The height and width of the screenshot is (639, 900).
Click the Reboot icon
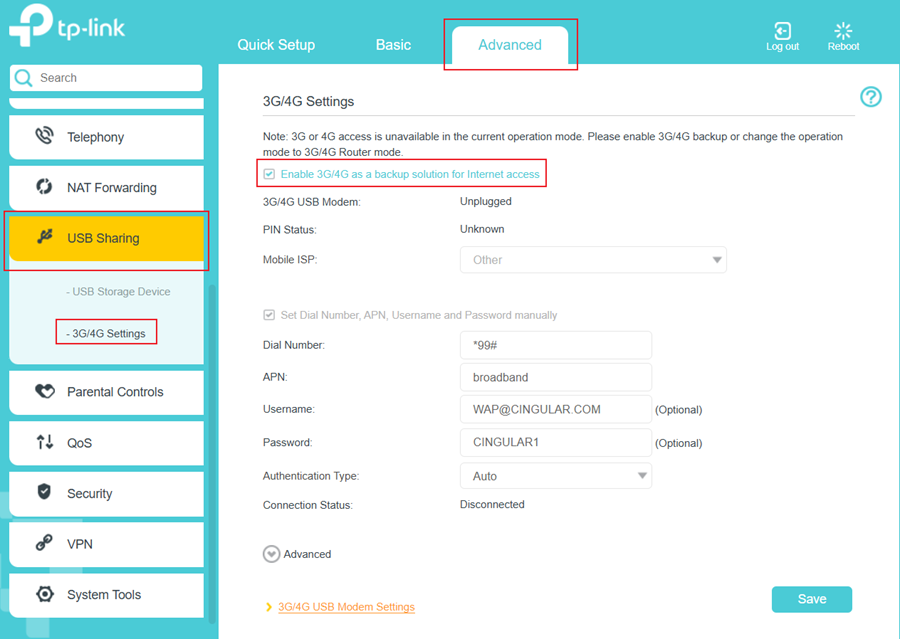pos(842,33)
